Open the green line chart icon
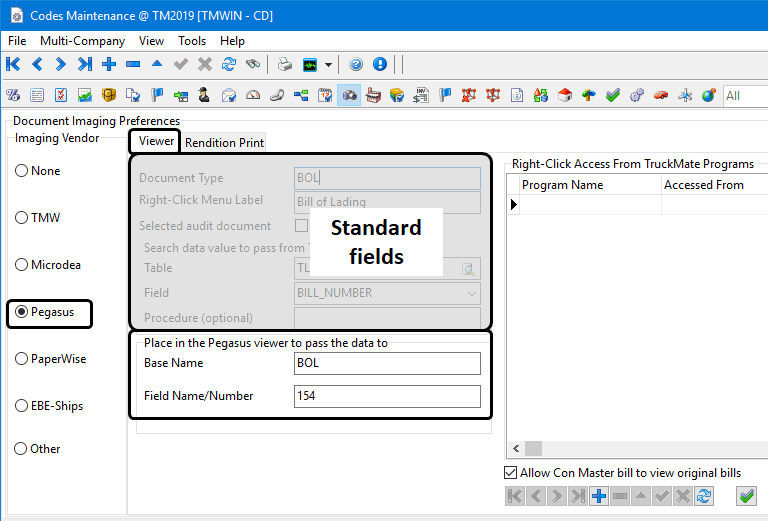The image size is (768, 521). [x=85, y=95]
